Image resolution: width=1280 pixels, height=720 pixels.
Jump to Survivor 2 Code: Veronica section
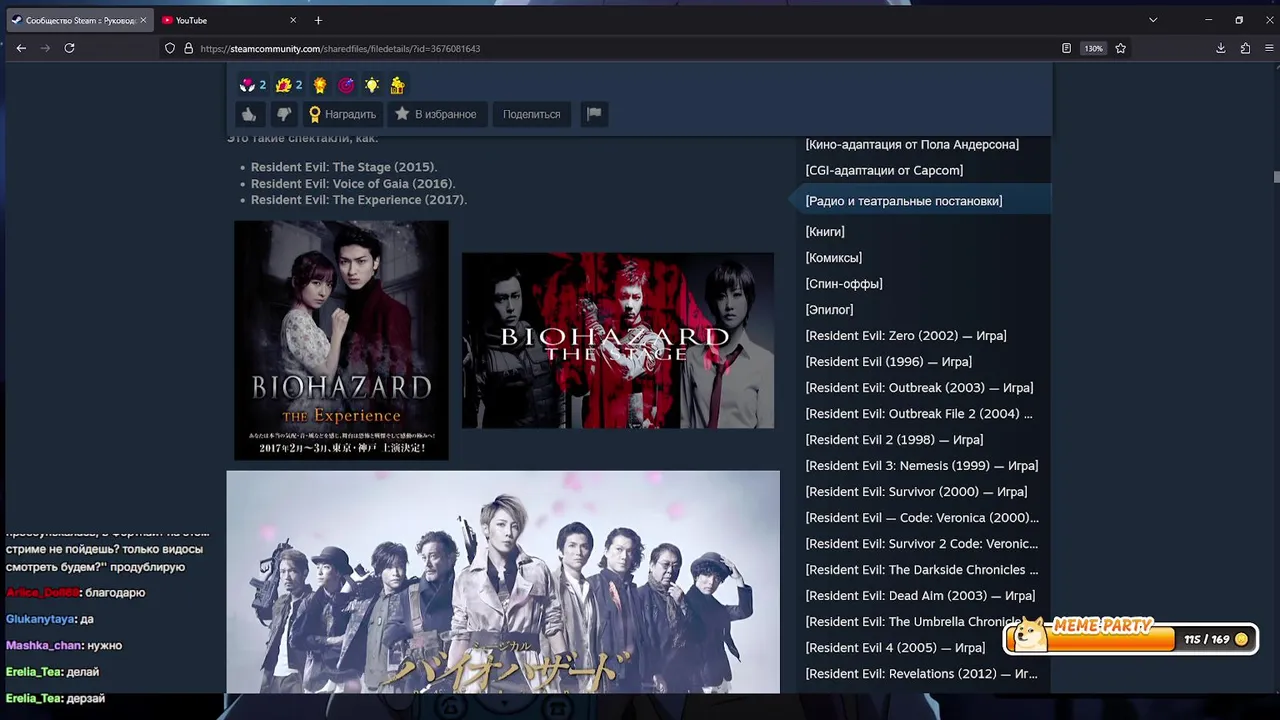922,543
